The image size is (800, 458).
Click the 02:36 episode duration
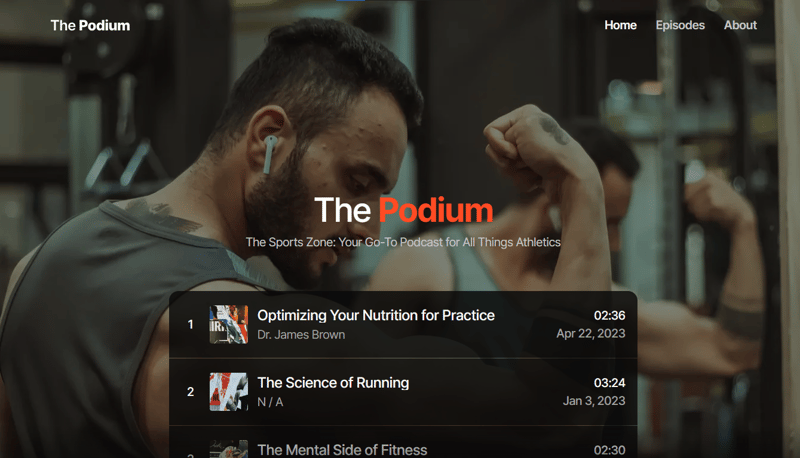[609, 315]
